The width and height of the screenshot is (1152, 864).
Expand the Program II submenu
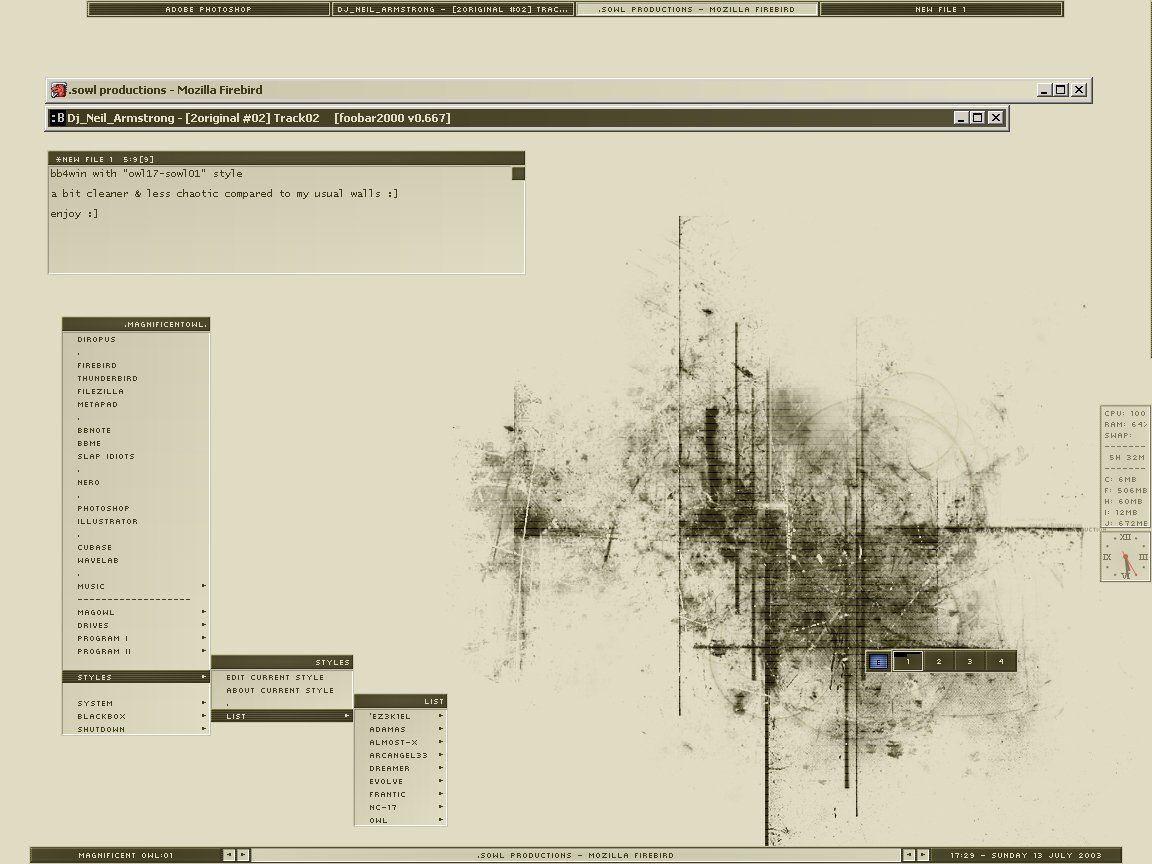[x=136, y=652]
